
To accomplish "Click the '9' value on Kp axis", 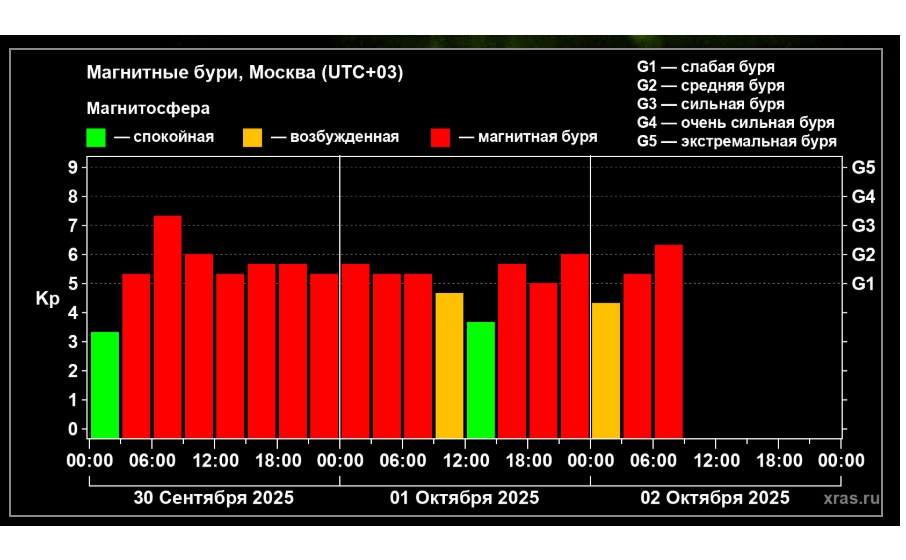I will (x=73, y=167).
